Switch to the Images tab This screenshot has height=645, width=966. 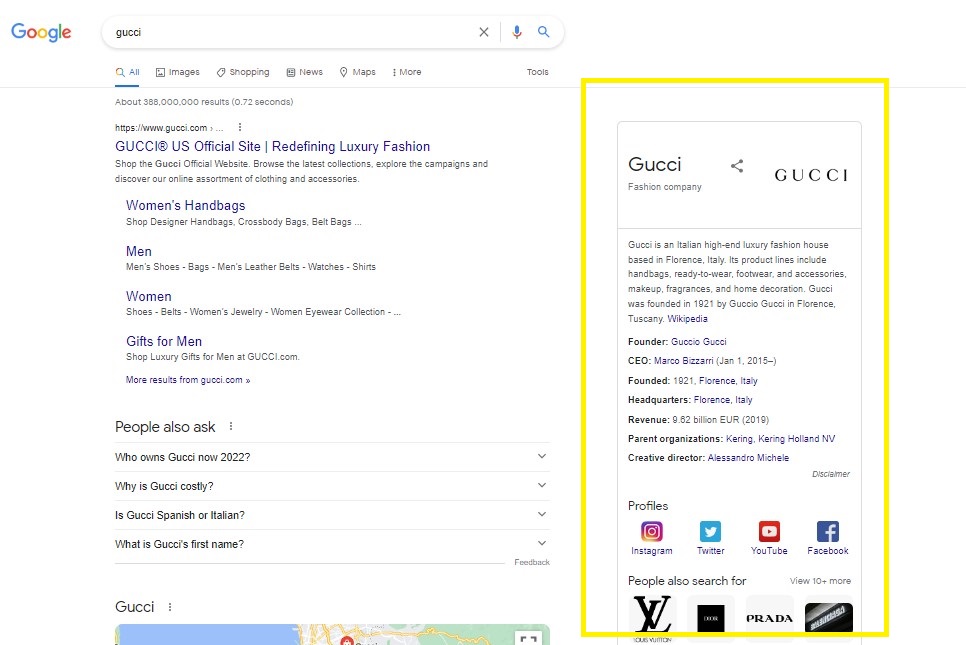(x=177, y=71)
